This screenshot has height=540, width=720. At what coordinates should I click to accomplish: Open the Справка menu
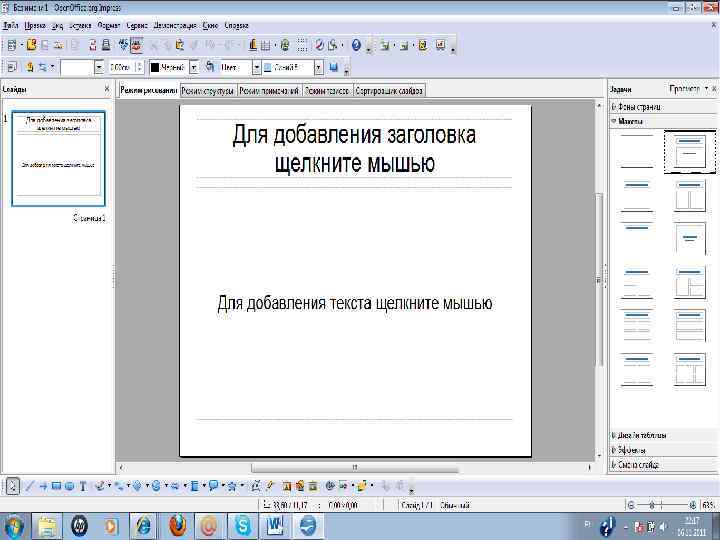point(236,26)
